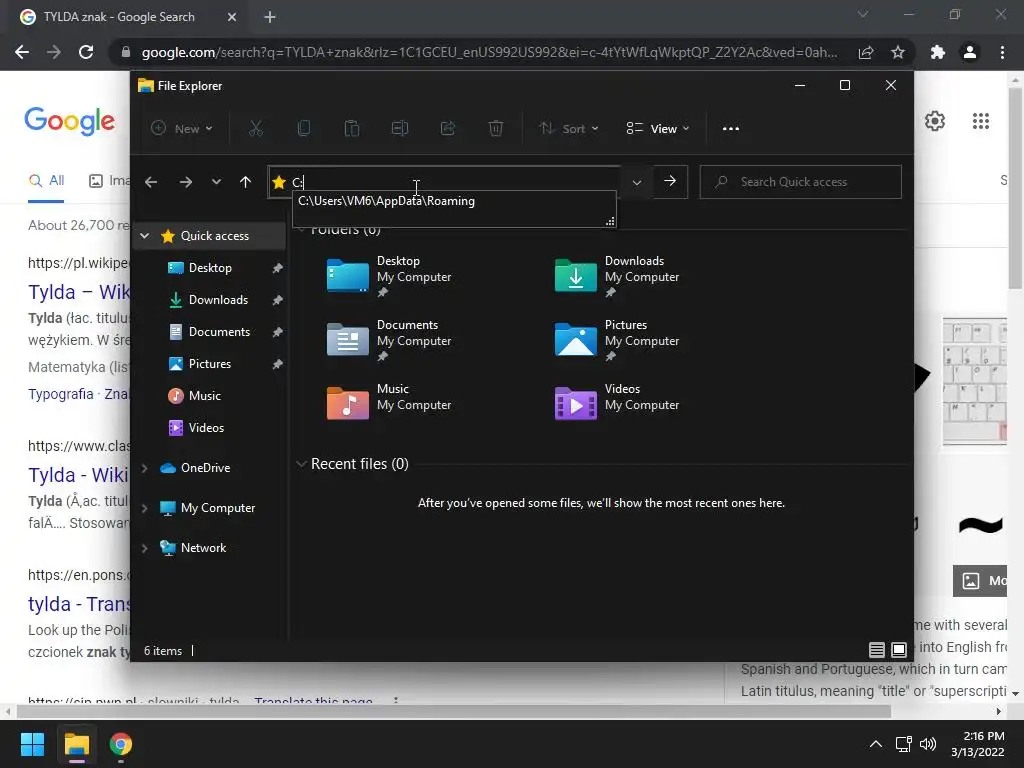Click the Copy icon in File Explorer toolbar

pos(304,128)
